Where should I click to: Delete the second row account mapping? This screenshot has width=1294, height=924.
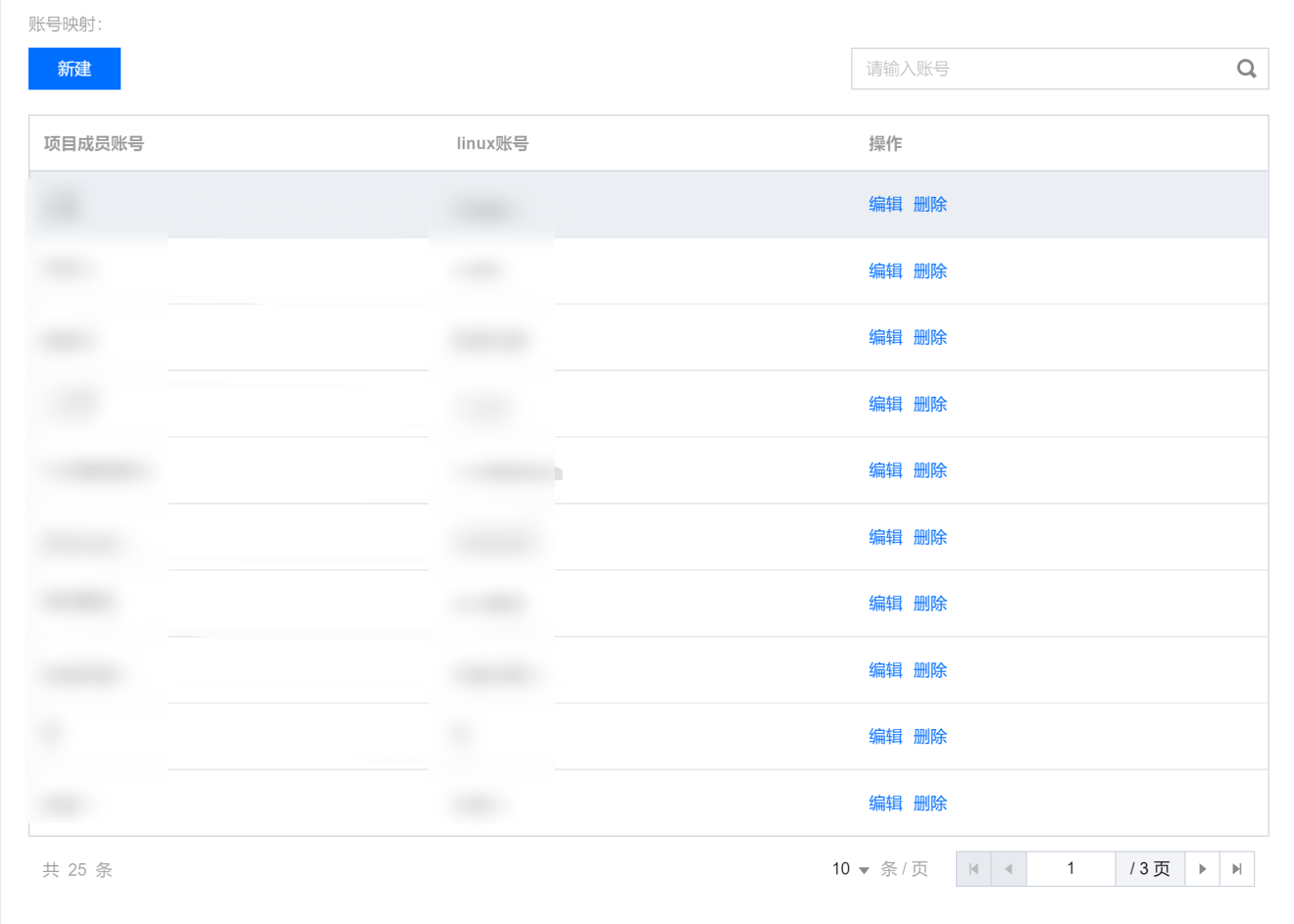pyautogui.click(x=930, y=270)
